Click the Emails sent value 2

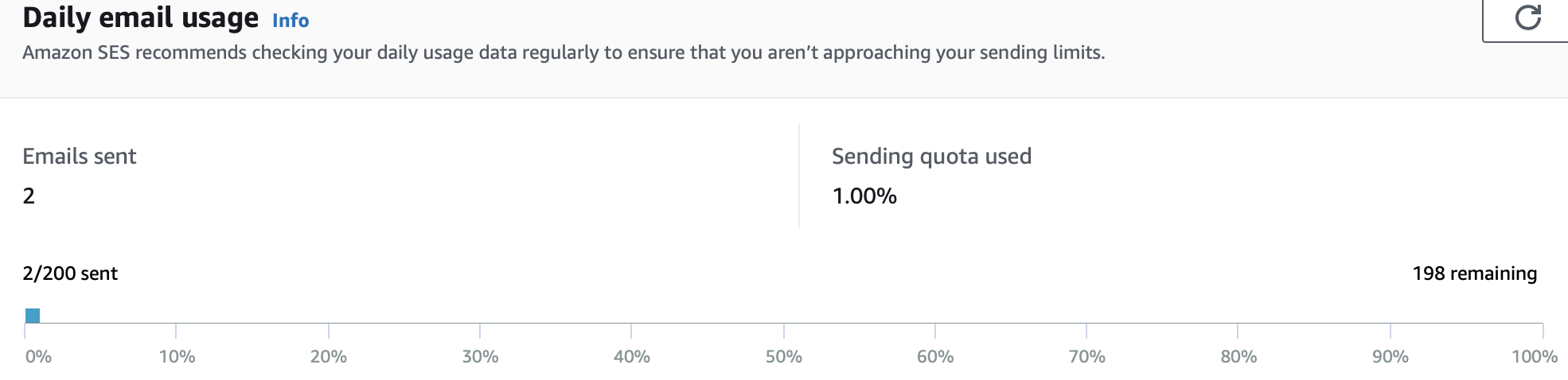tap(29, 196)
